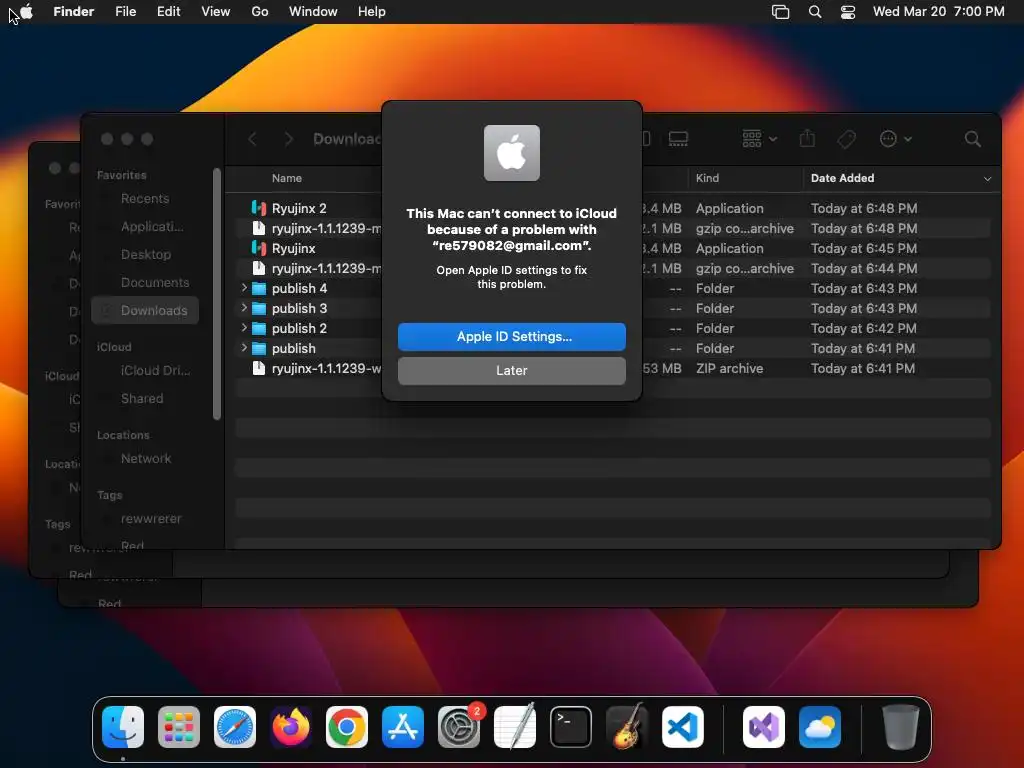Open the cloud weather app in Dock
This screenshot has width=1024, height=768.
(820, 727)
